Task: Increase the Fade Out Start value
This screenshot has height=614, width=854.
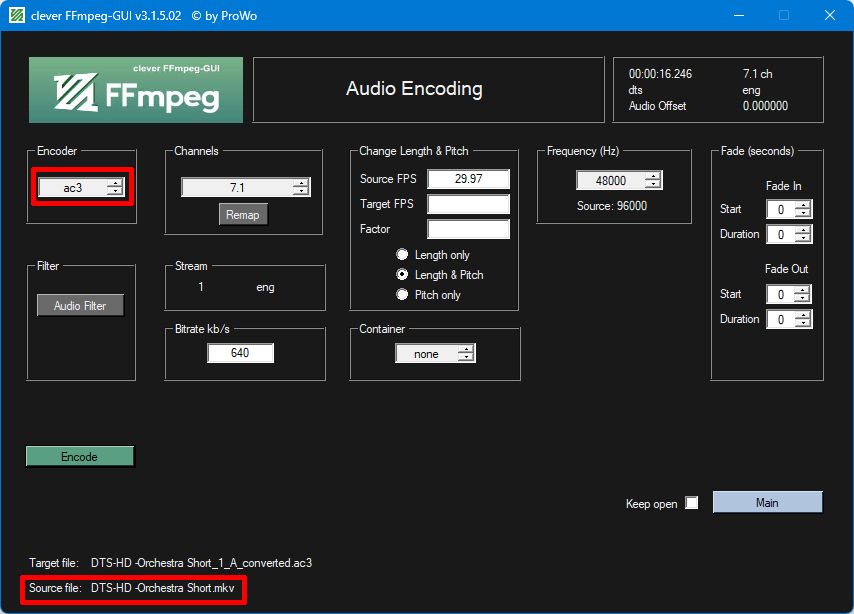Action: (x=803, y=290)
